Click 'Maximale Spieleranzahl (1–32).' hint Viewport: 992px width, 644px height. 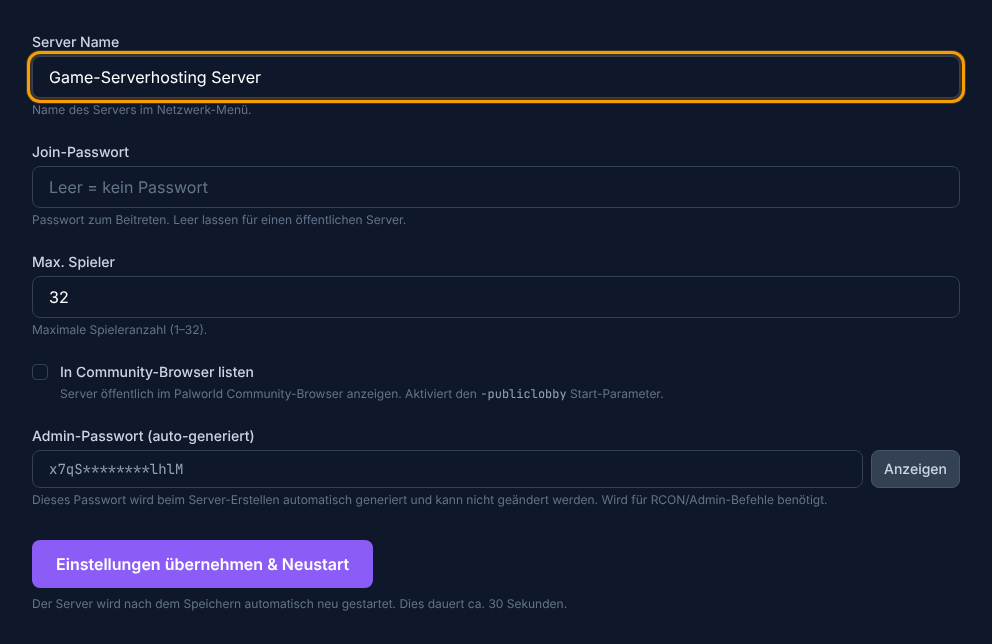click(120, 330)
